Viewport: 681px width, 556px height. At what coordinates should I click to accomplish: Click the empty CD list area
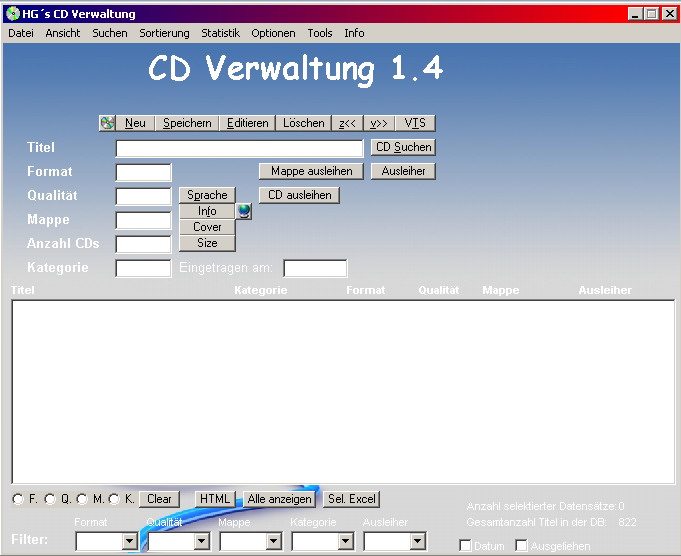[x=343, y=392]
